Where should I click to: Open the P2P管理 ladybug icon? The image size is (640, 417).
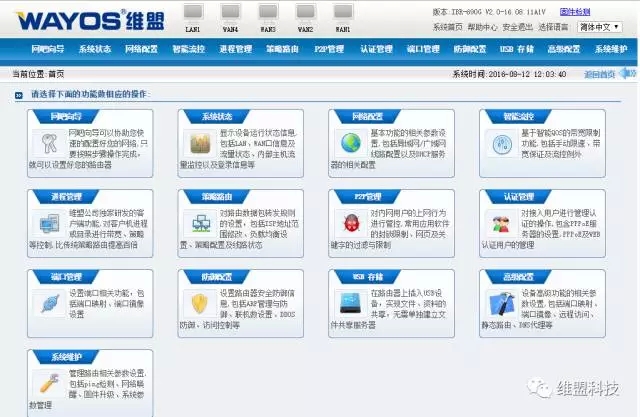[349, 222]
